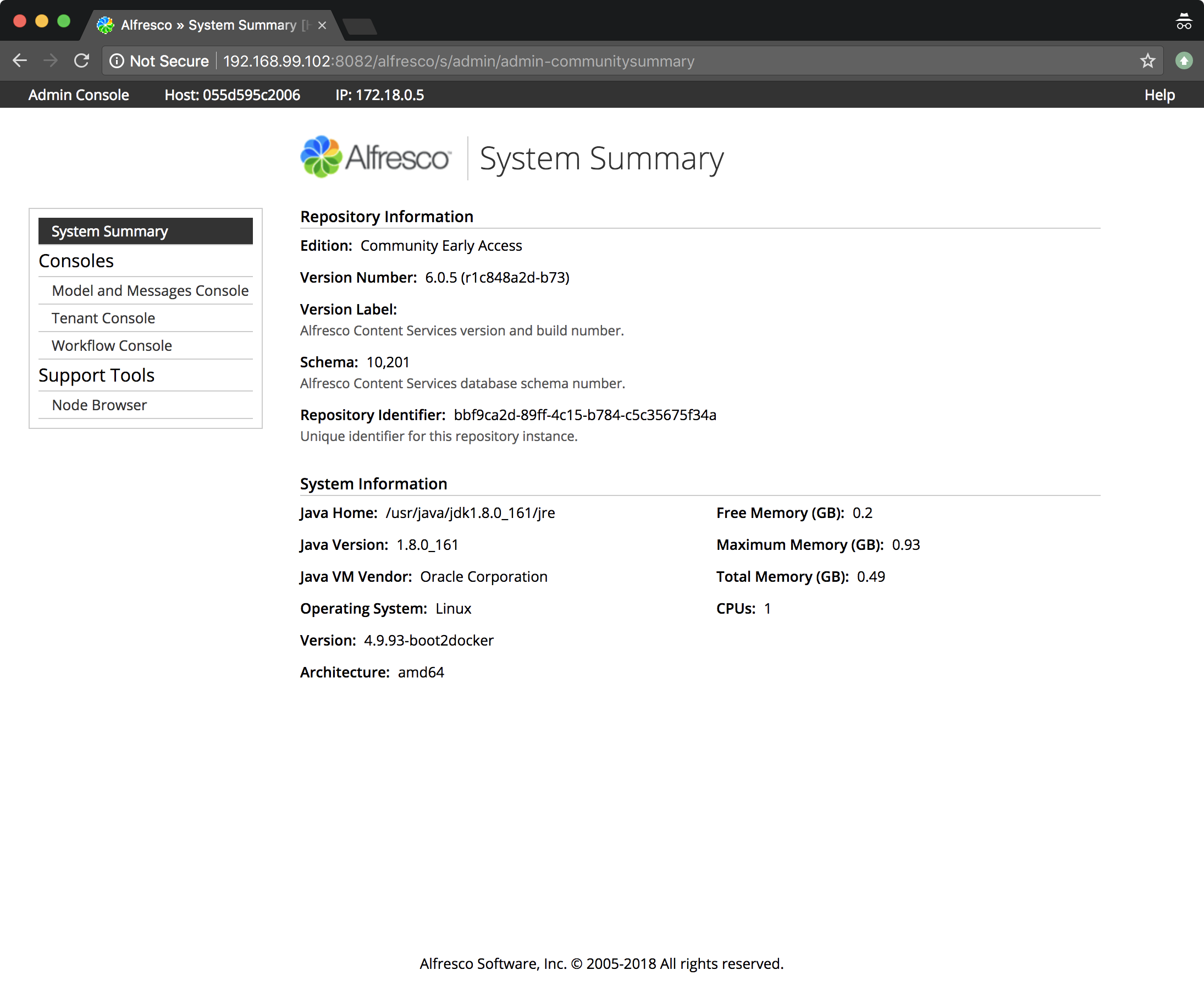Open a new browser tab
Viewport: 1204px width, 981px height.
tap(360, 26)
